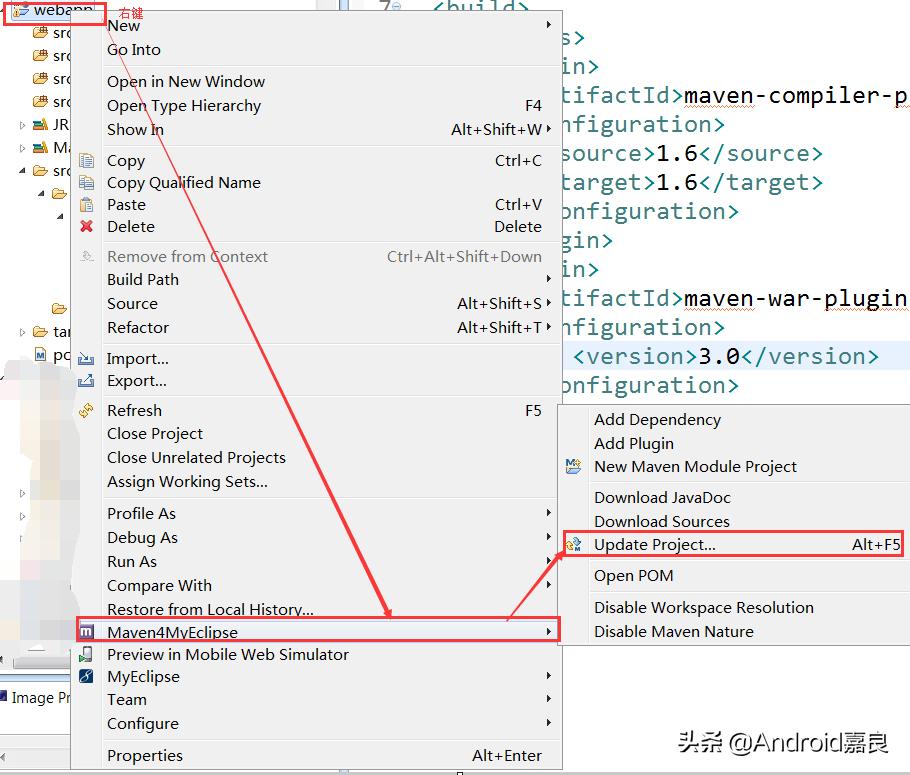Click the MyEclipse submenu arrow

coord(548,676)
